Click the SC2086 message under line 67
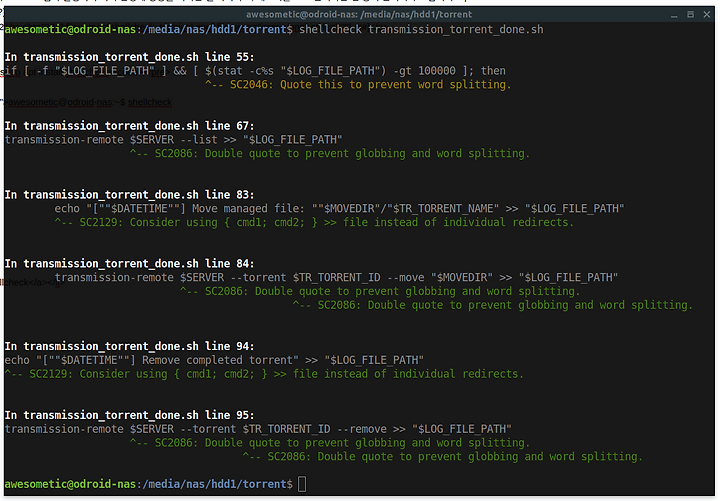This screenshot has height=501, width=720. [330, 153]
